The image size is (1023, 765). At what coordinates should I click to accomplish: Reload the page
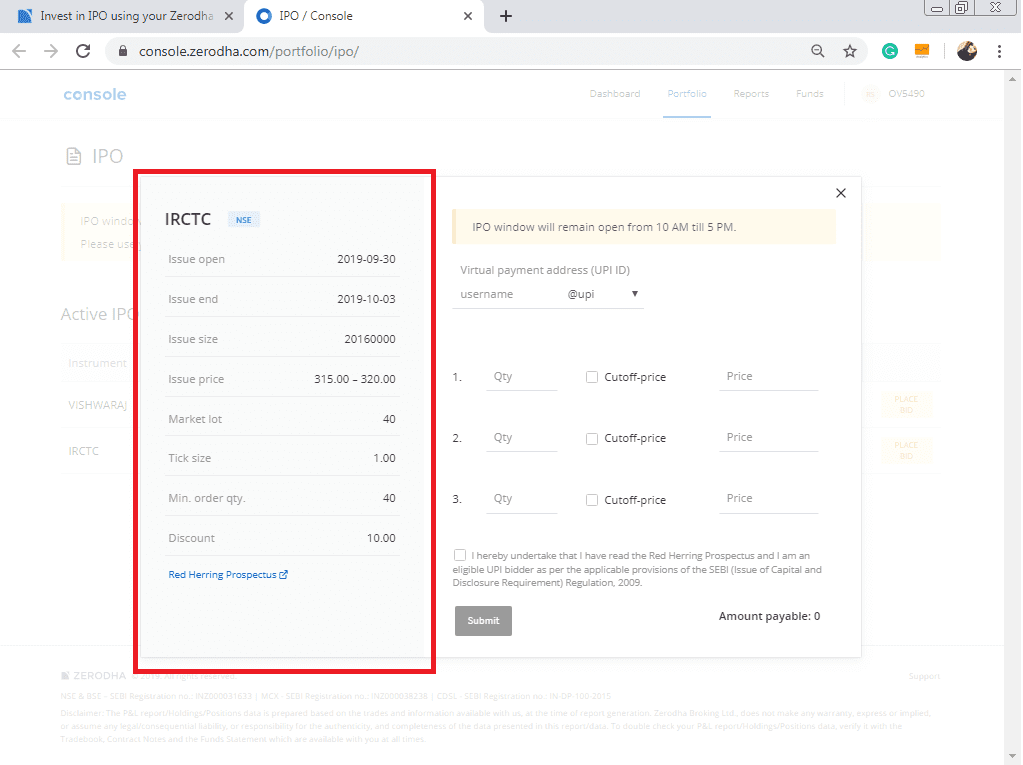click(83, 52)
